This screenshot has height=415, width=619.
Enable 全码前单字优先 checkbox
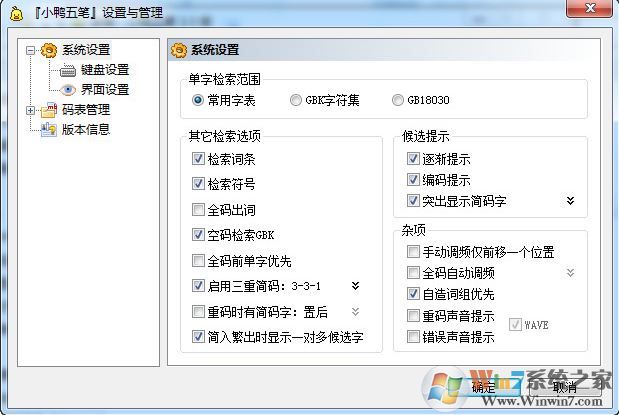[198, 261]
